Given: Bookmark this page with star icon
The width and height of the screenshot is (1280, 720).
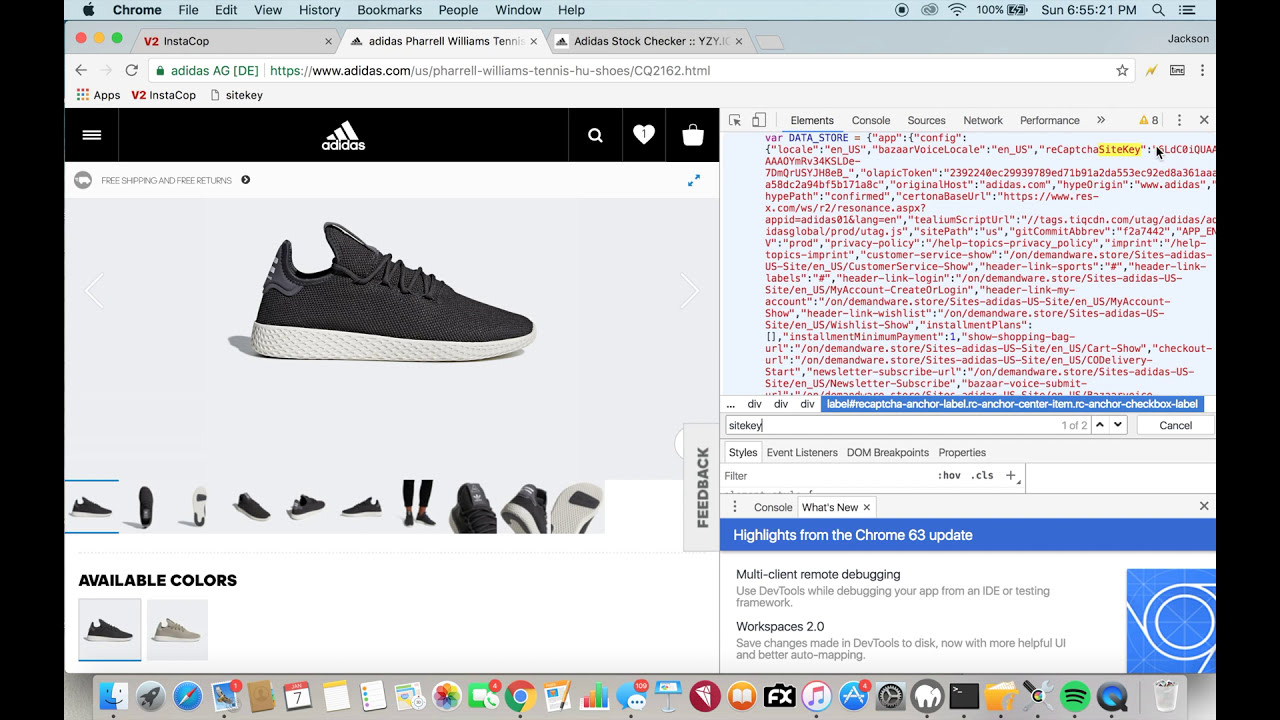Looking at the screenshot, I should tap(1122, 70).
